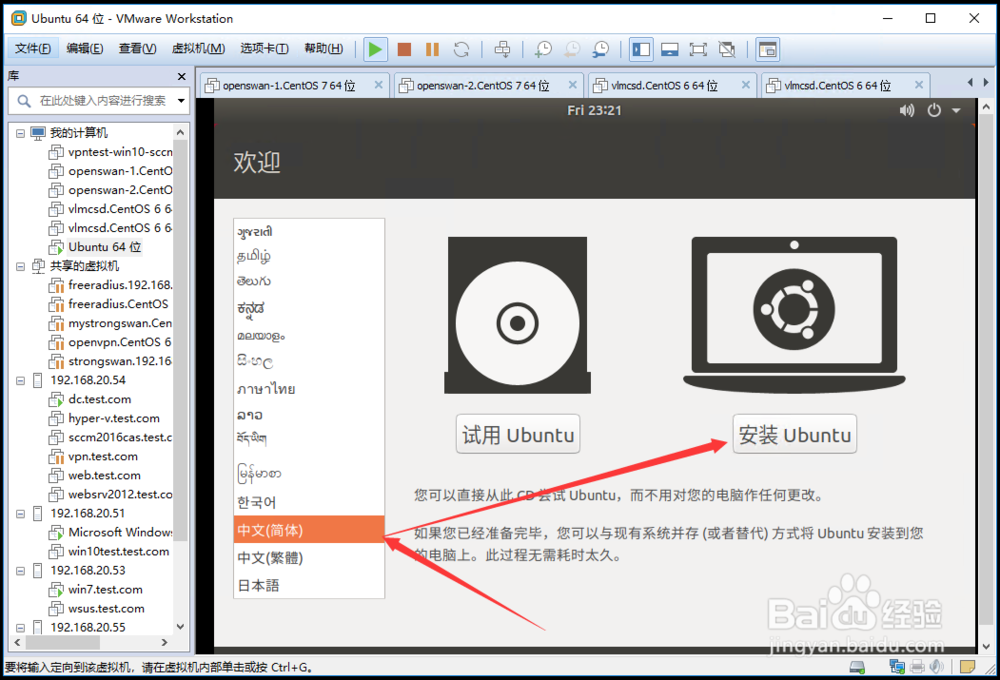This screenshot has height=680, width=1000.
Task: Open the 选项卡(T) menu
Action: [x=264, y=48]
